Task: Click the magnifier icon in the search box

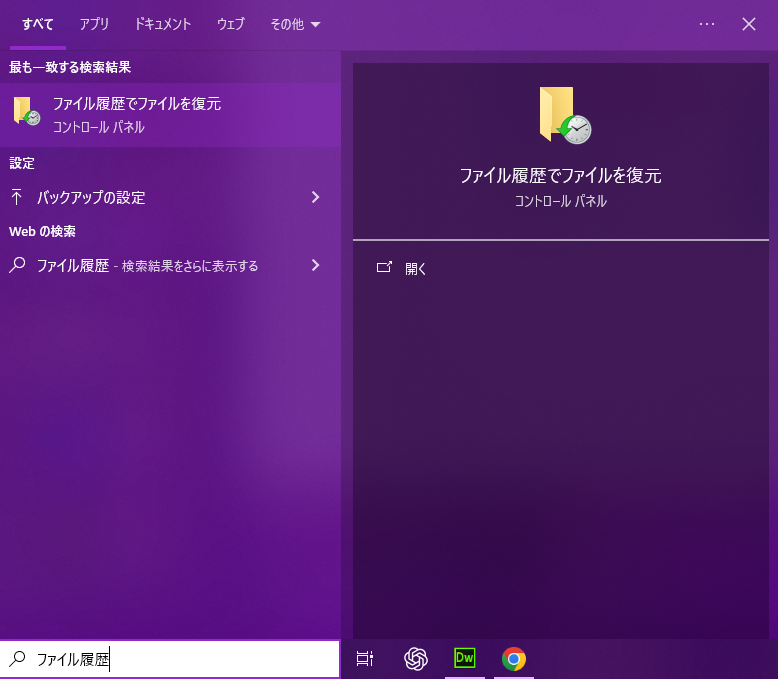Action: (x=17, y=659)
